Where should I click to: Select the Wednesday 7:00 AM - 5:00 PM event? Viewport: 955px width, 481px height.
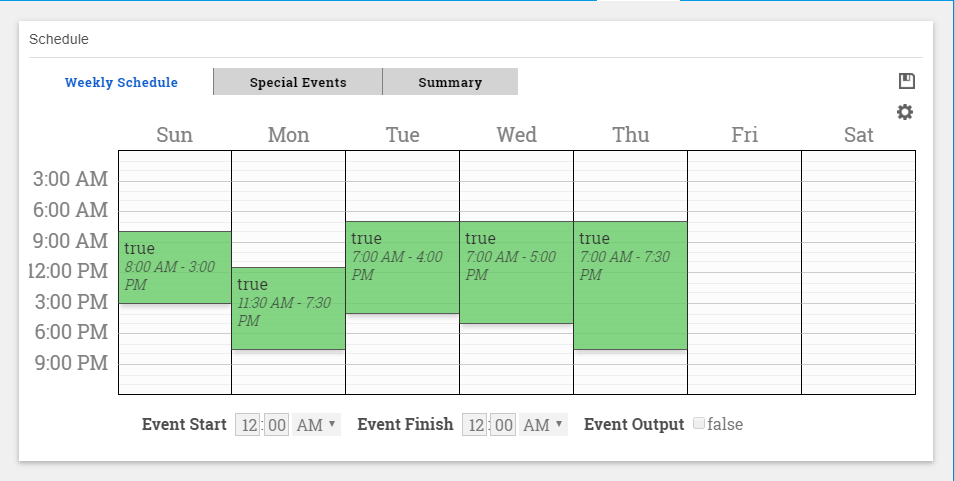(516, 272)
